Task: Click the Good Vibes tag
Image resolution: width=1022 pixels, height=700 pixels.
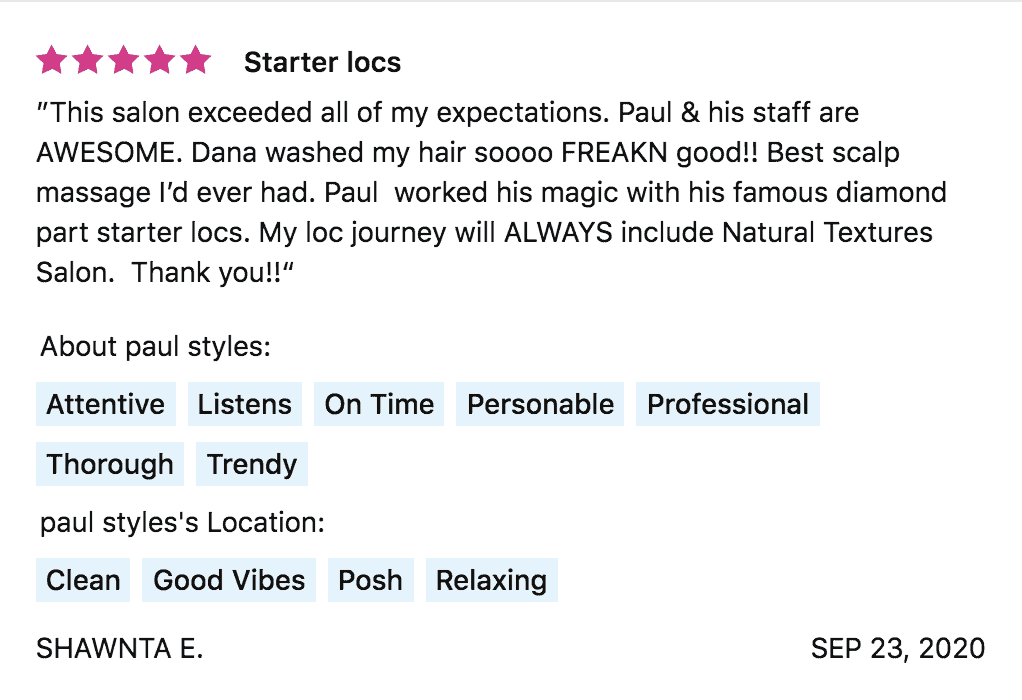Action: tap(229, 580)
